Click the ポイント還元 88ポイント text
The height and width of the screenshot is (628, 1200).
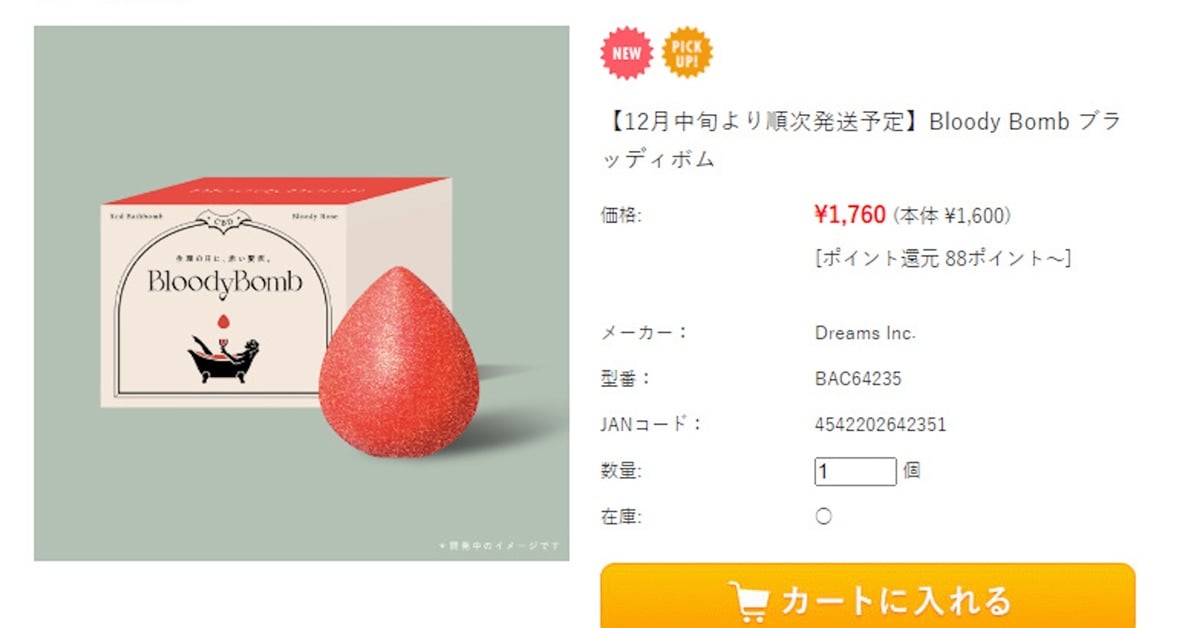coord(943,258)
